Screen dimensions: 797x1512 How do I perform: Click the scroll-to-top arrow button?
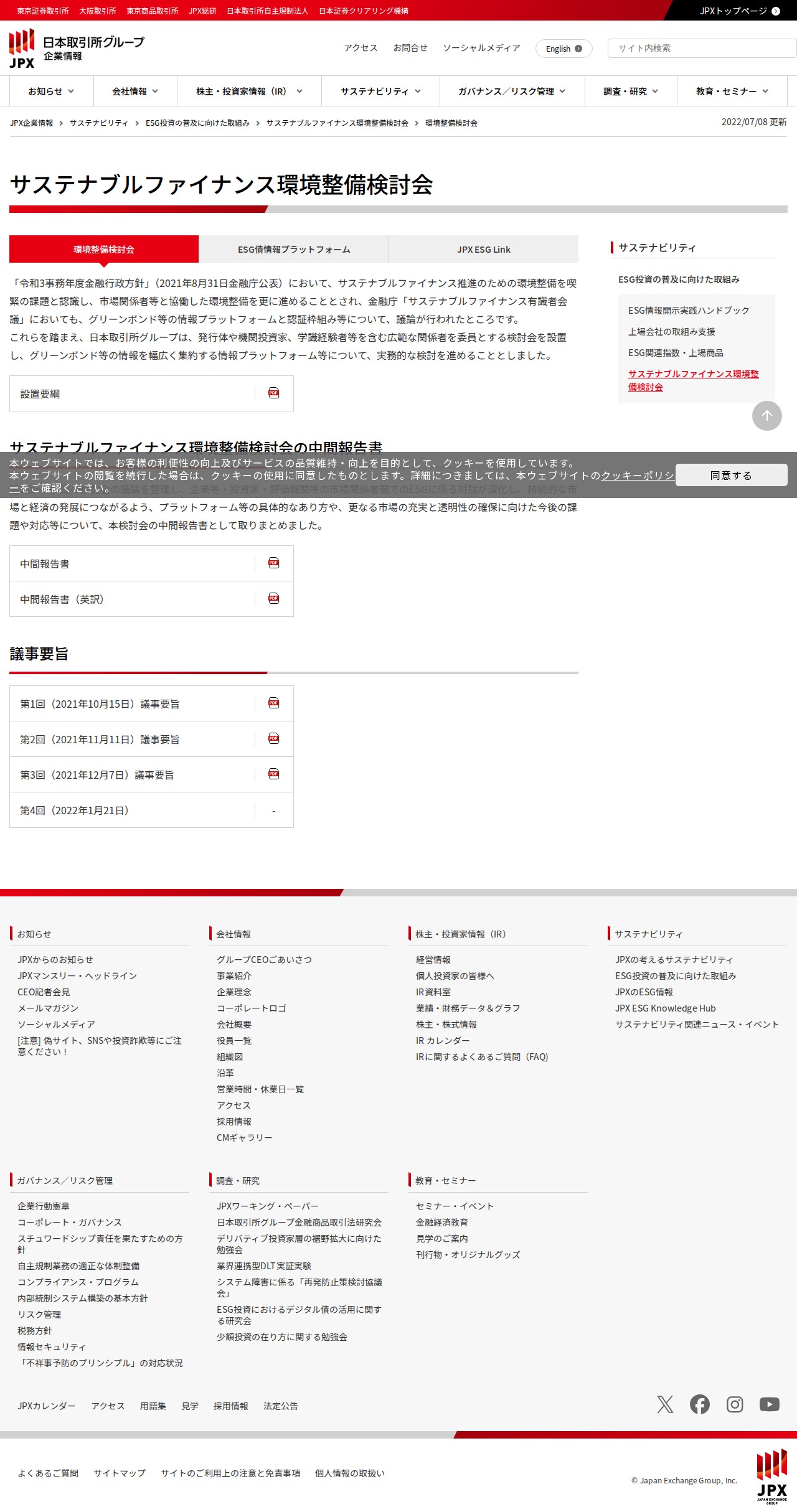767,416
